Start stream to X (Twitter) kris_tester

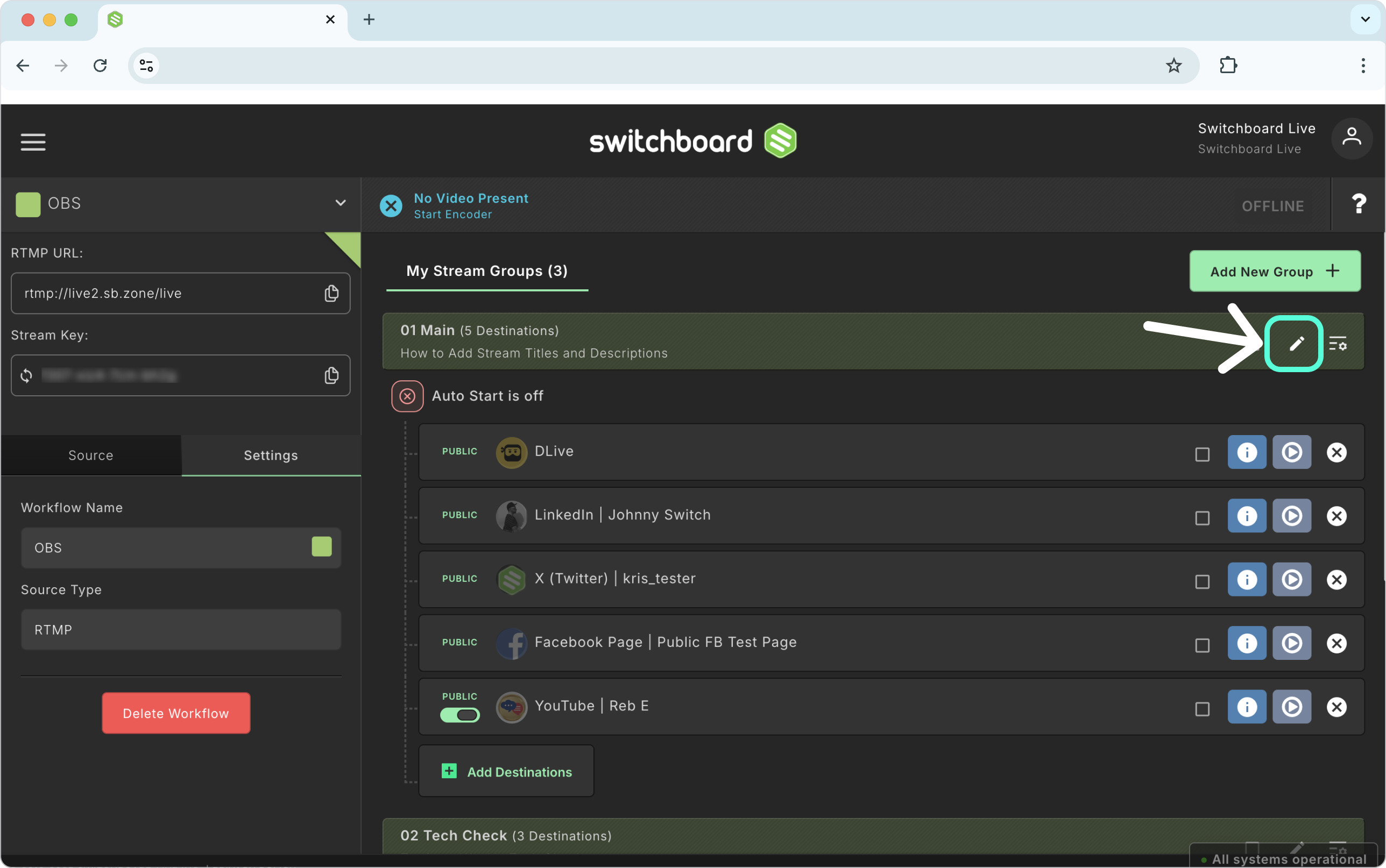[x=1291, y=580]
